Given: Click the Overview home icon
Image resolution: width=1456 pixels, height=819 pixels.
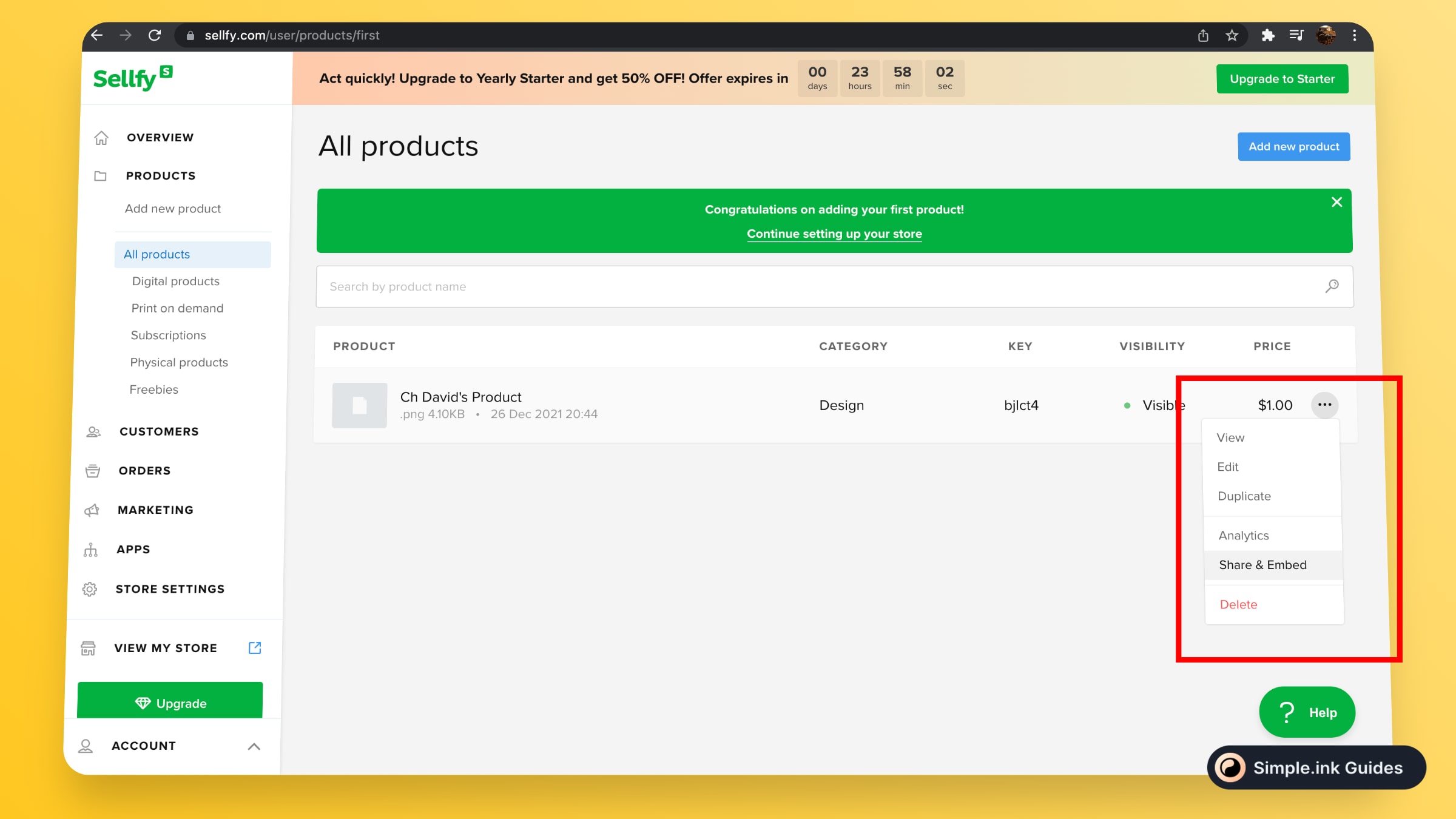Looking at the screenshot, I should pyautogui.click(x=101, y=138).
